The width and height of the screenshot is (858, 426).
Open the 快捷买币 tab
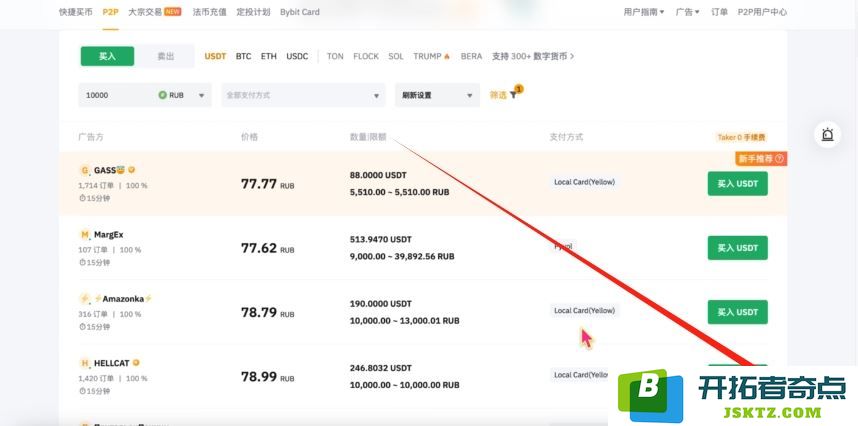click(76, 12)
